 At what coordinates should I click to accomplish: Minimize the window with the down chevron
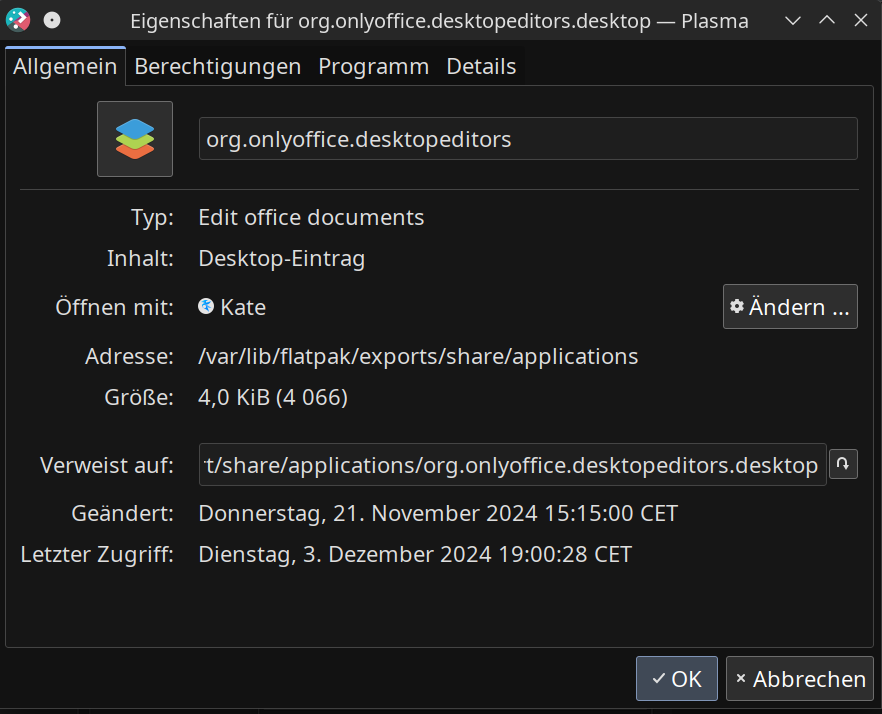tap(793, 21)
